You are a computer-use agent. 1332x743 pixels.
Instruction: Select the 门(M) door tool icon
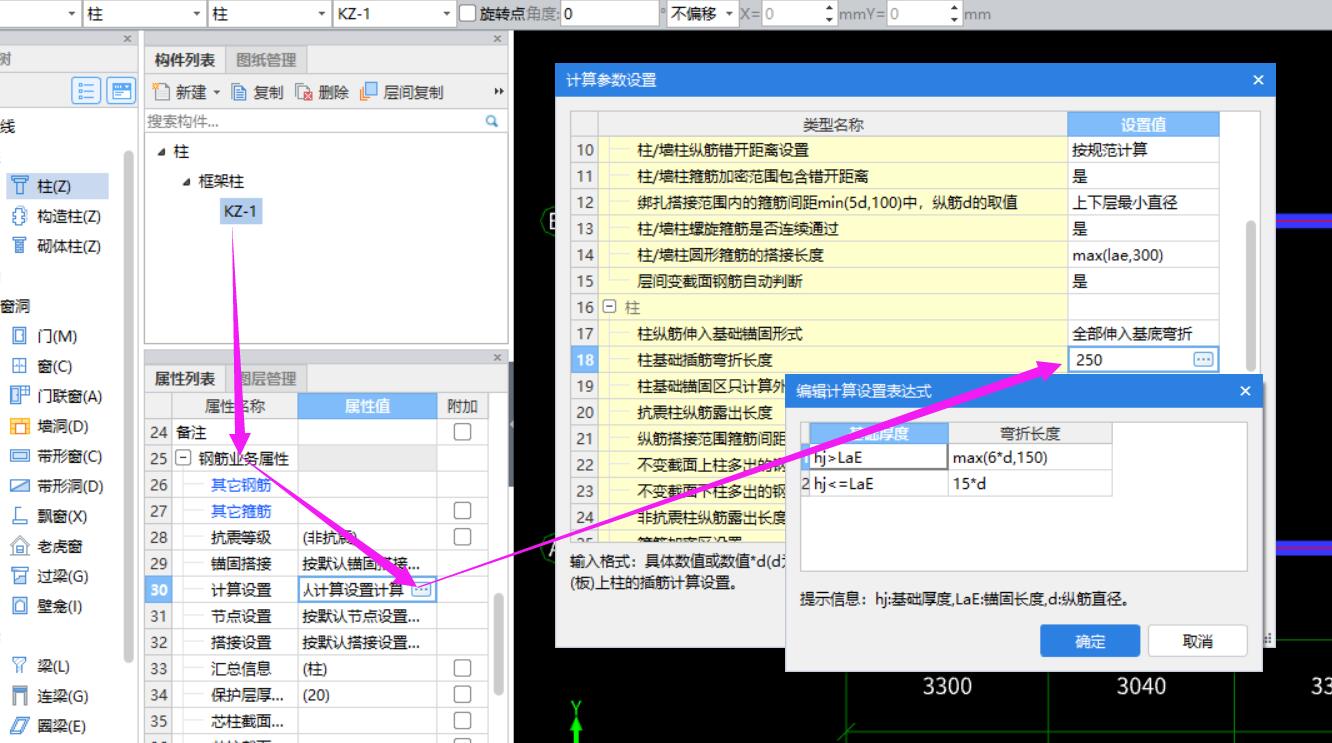20,336
